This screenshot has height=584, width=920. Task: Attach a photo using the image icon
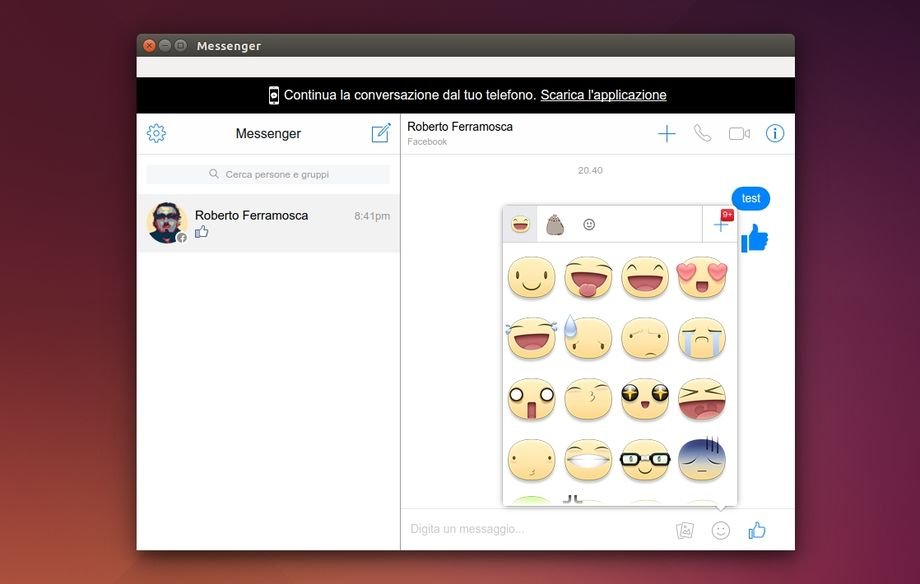[x=684, y=531]
